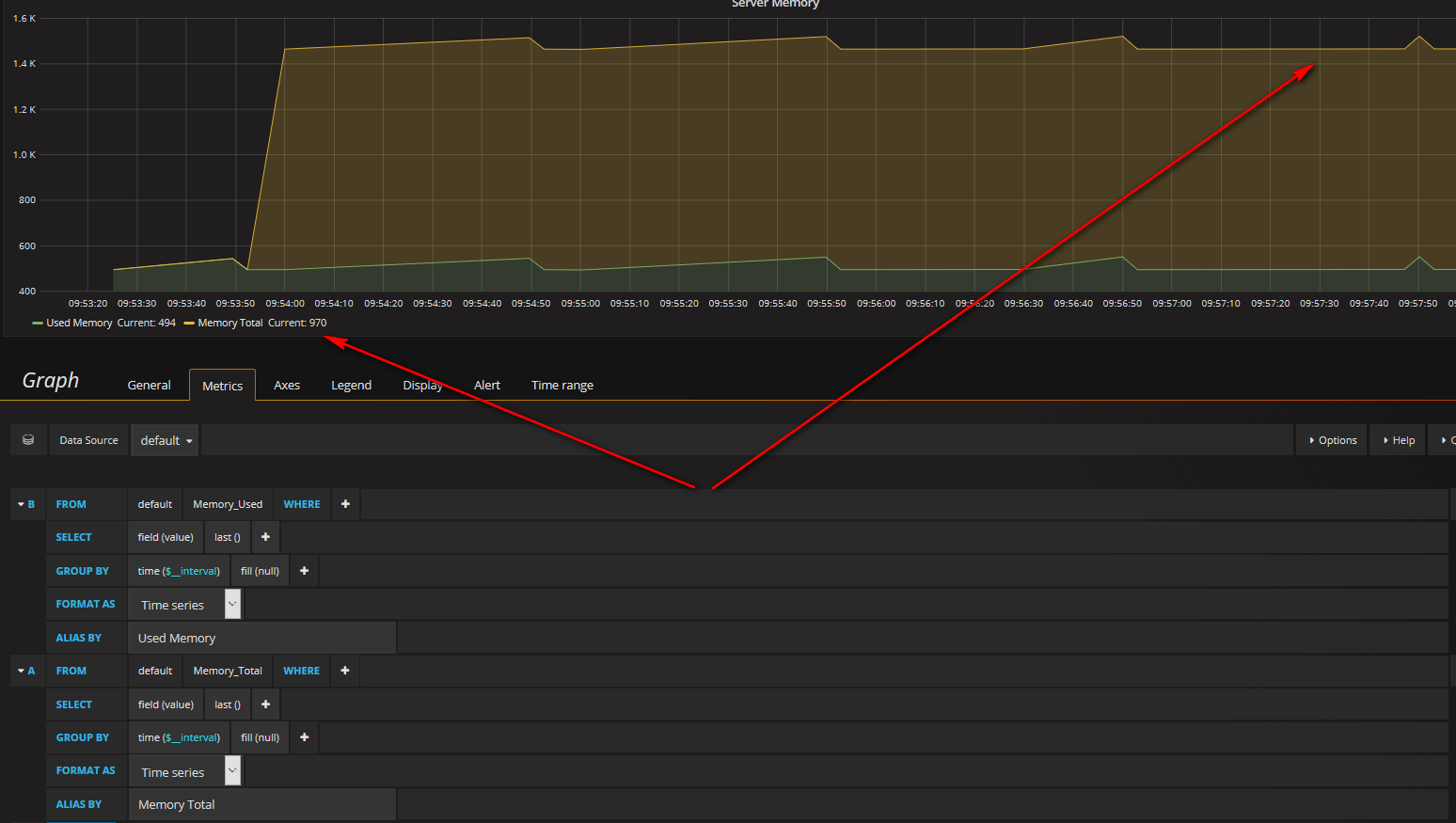Add a WHERE condition to Memory_Used query
Image resolution: width=1456 pixels, height=823 pixels.
click(x=345, y=504)
